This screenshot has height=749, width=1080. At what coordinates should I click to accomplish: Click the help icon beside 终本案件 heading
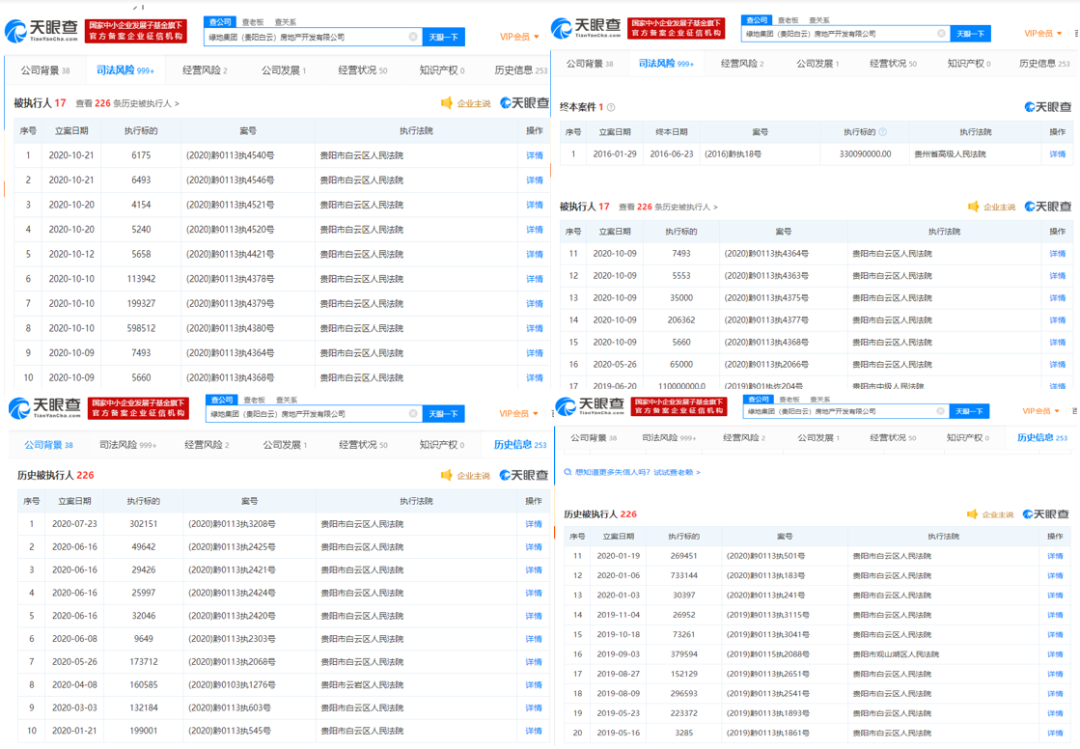coord(611,107)
